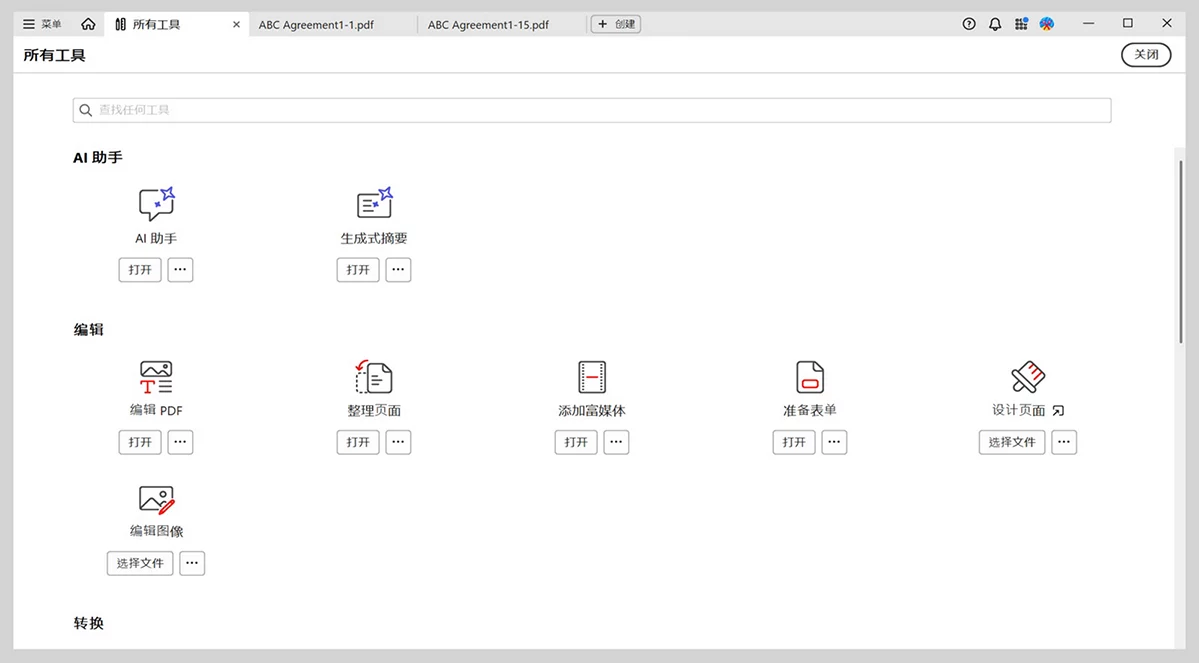This screenshot has height=663, width=1199.
Task: Open the 菜单 hamburger menu
Action: 42,24
